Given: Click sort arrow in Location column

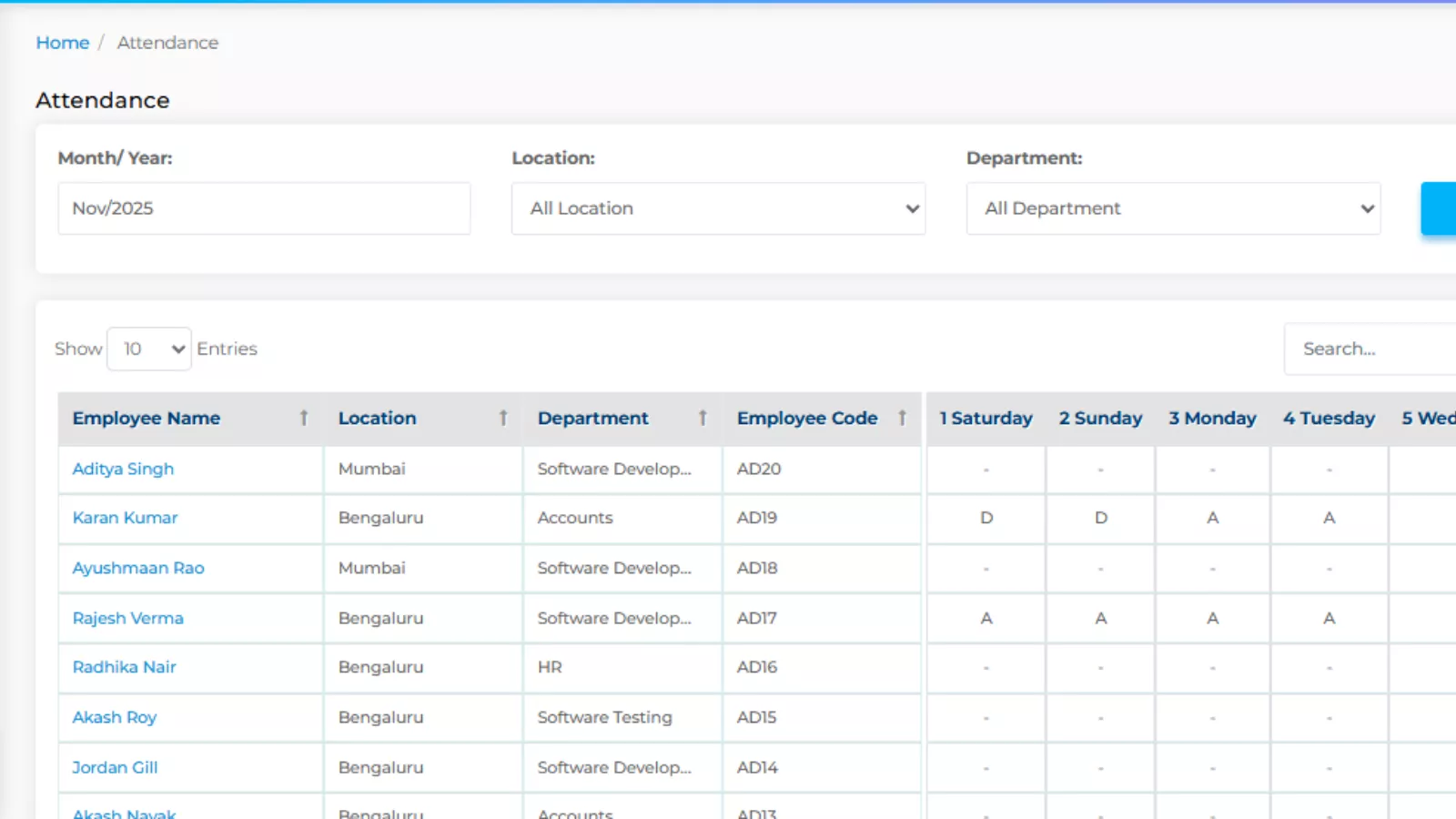Looking at the screenshot, I should point(503,418).
